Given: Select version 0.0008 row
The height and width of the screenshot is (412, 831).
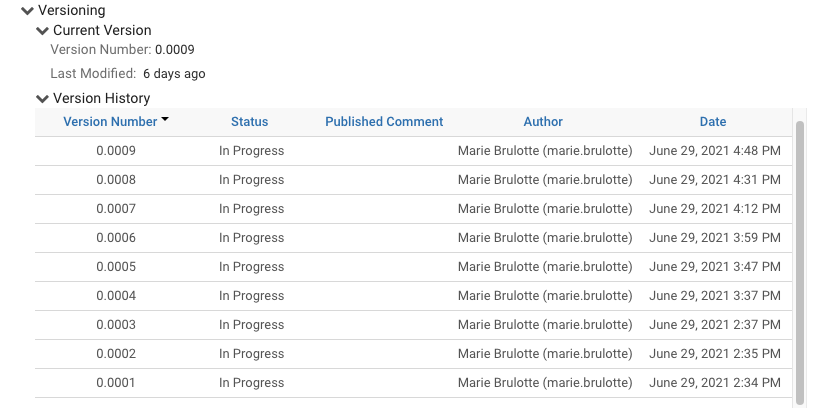Looking at the screenshot, I should (116, 180).
